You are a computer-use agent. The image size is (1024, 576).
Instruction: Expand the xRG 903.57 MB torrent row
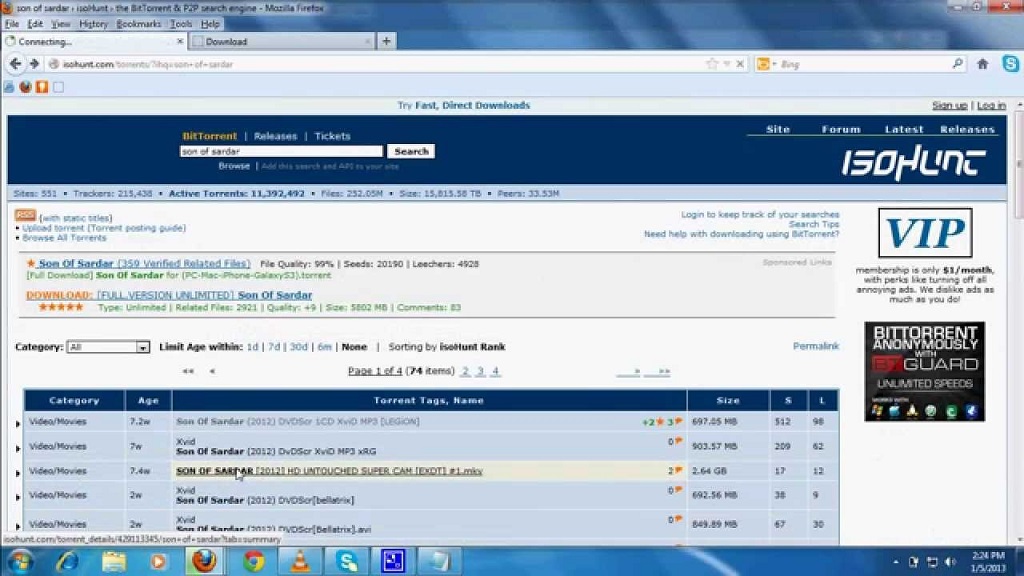pyautogui.click(x=18, y=448)
